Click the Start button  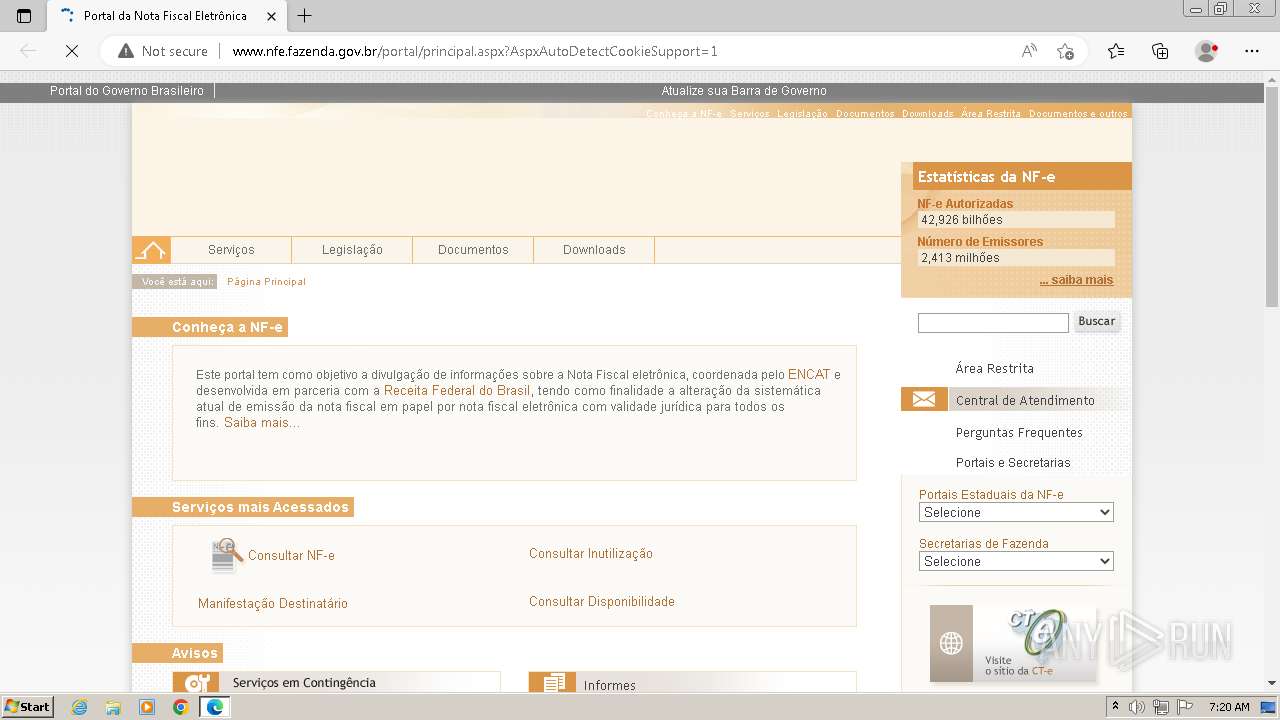27,707
